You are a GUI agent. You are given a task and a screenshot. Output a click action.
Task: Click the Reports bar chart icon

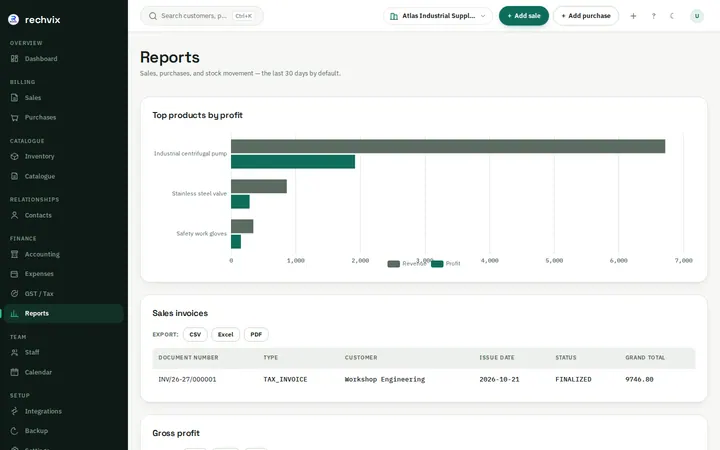[x=15, y=313]
